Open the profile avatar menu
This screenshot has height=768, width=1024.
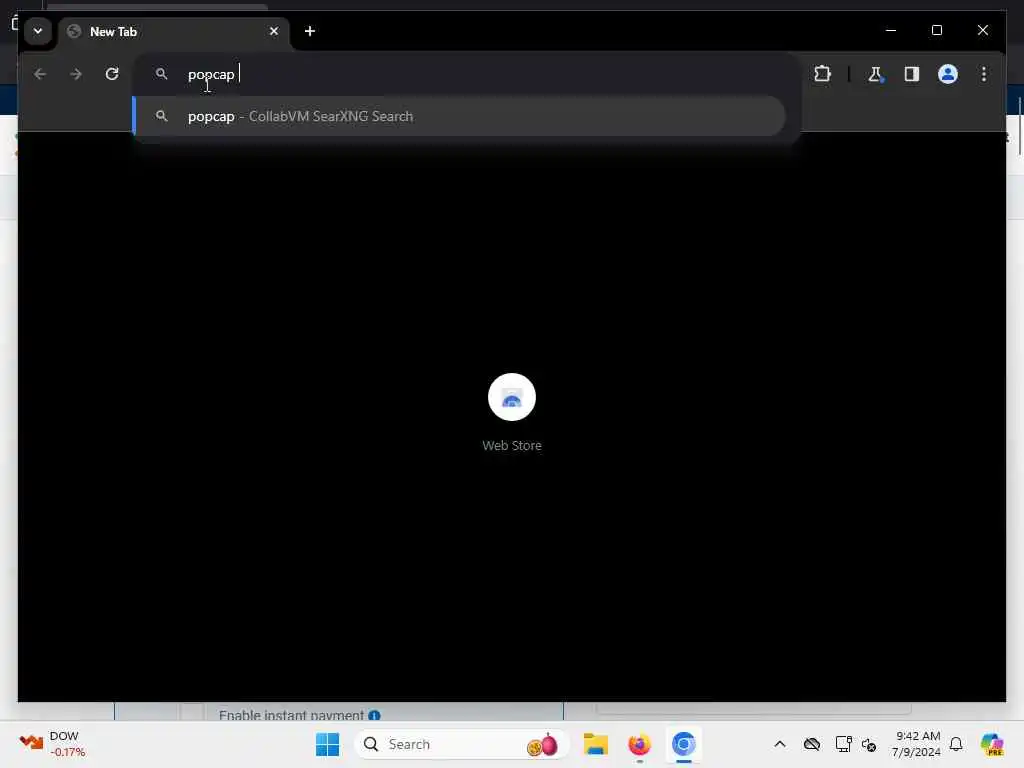click(948, 74)
